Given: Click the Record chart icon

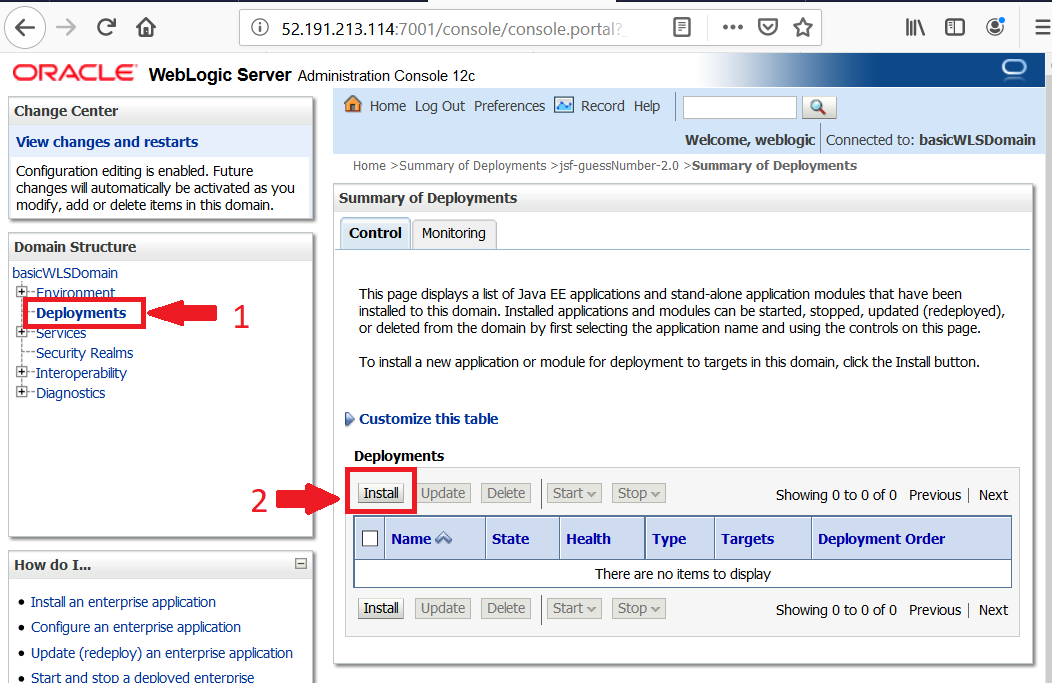Looking at the screenshot, I should click(x=564, y=105).
